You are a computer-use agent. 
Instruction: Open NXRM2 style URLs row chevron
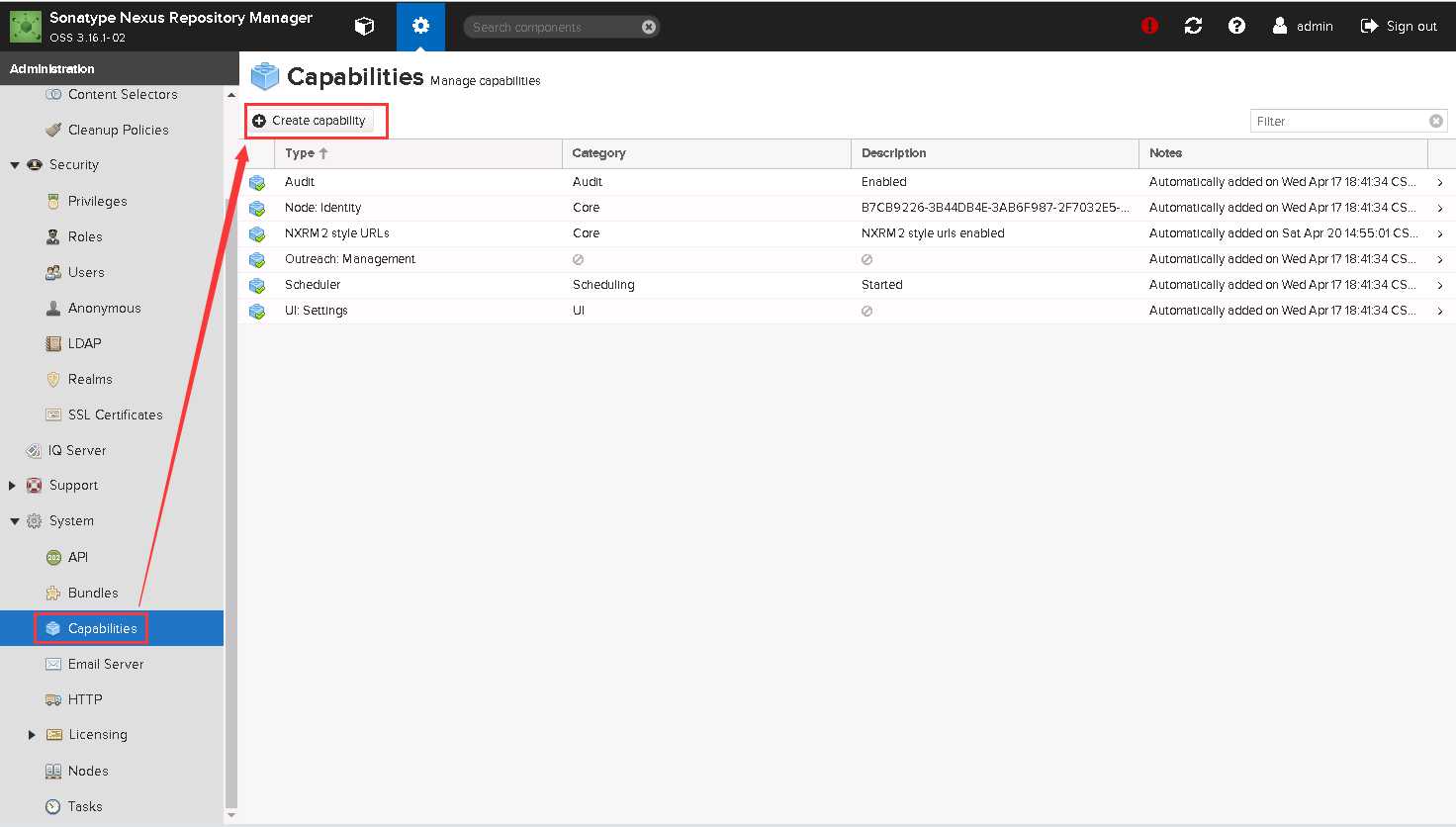1439,233
